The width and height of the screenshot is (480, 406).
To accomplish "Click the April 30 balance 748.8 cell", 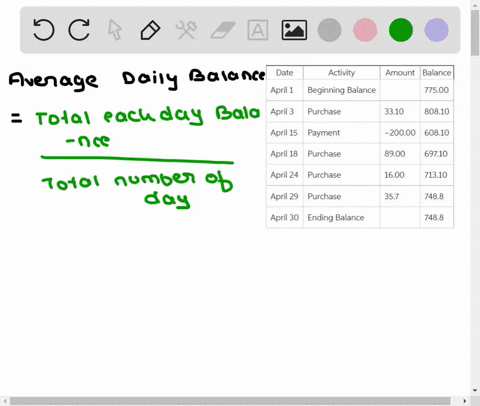I will 437,217.
